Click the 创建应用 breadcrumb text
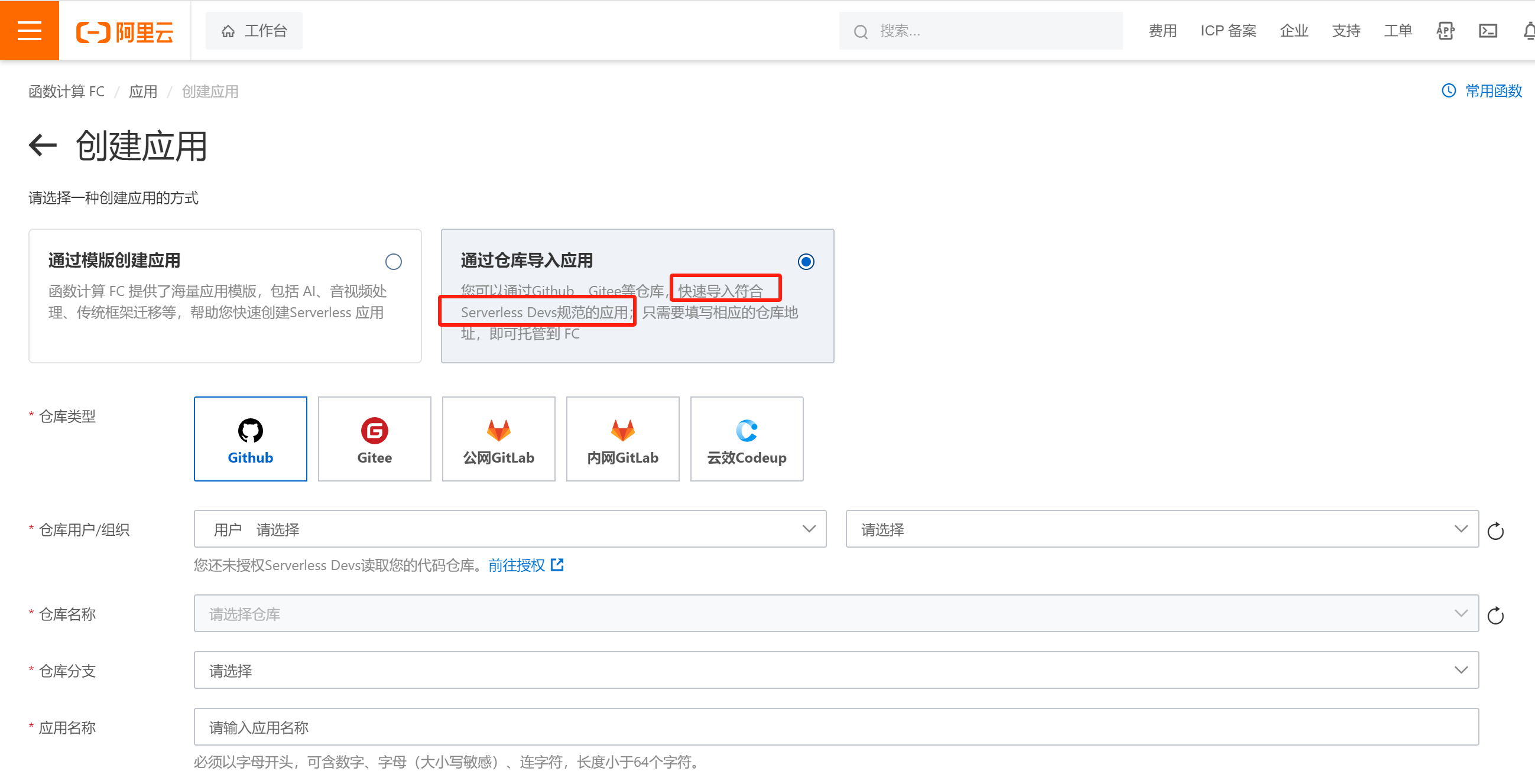The height and width of the screenshot is (784, 1535). [x=210, y=91]
